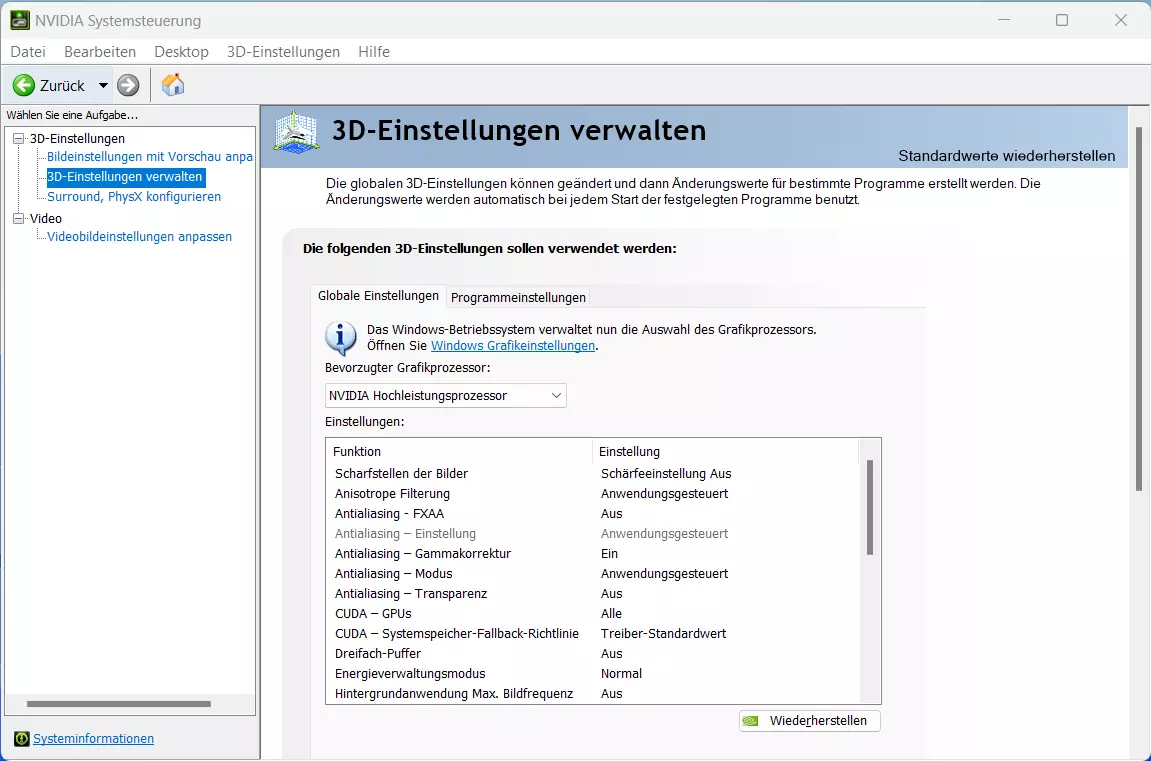
Task: Maximize the NVIDIA Systemsteuerung window
Action: pos(1062,20)
